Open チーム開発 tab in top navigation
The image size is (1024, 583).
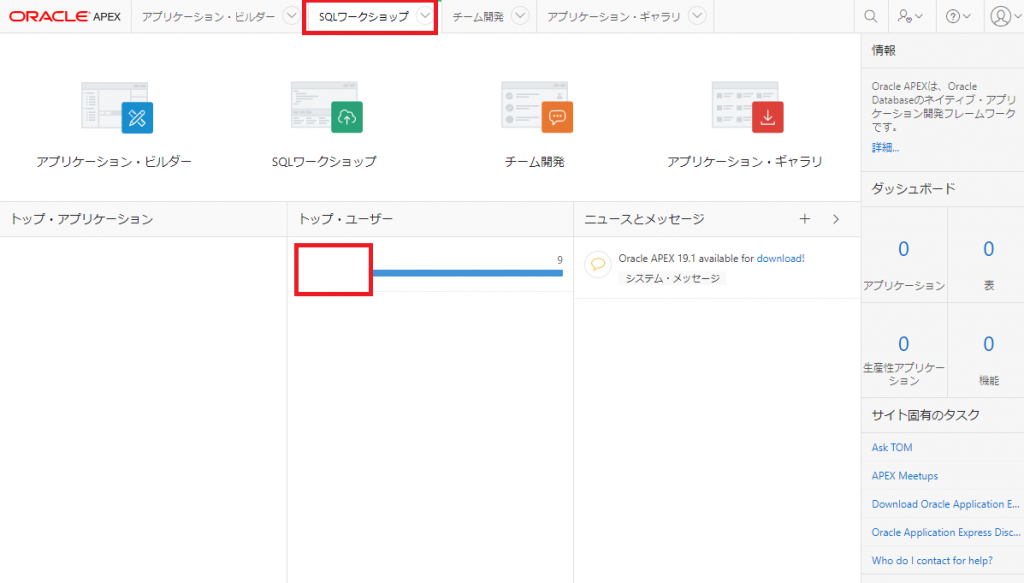(x=478, y=17)
